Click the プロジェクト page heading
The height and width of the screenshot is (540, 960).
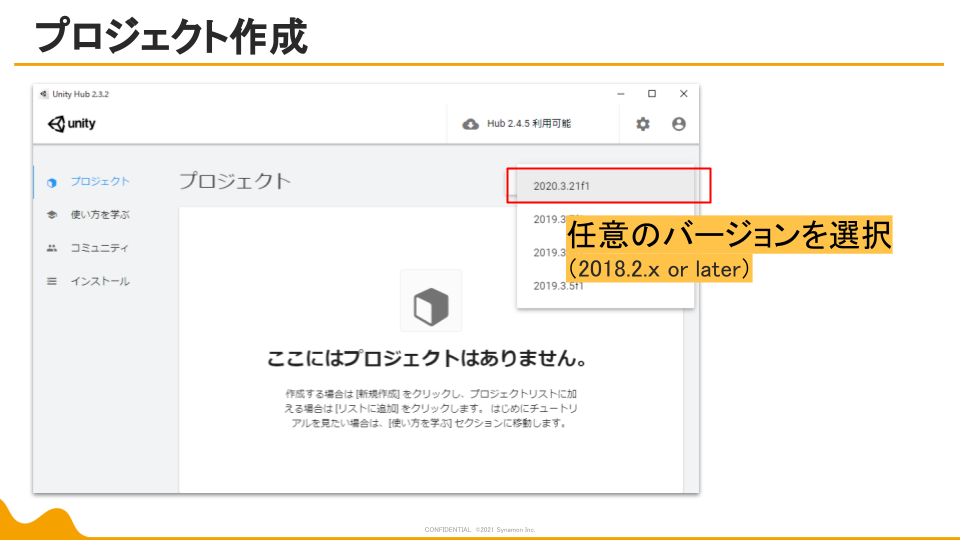(x=234, y=181)
